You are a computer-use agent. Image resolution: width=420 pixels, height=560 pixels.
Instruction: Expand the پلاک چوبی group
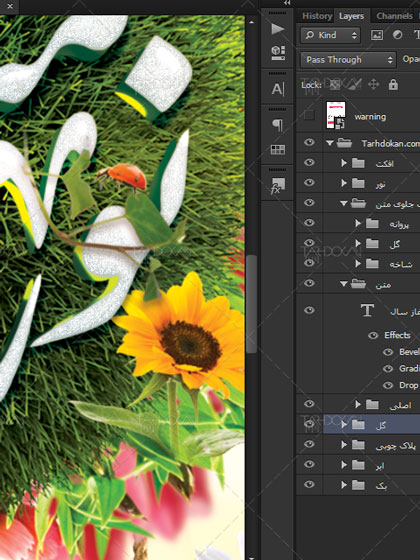click(344, 445)
